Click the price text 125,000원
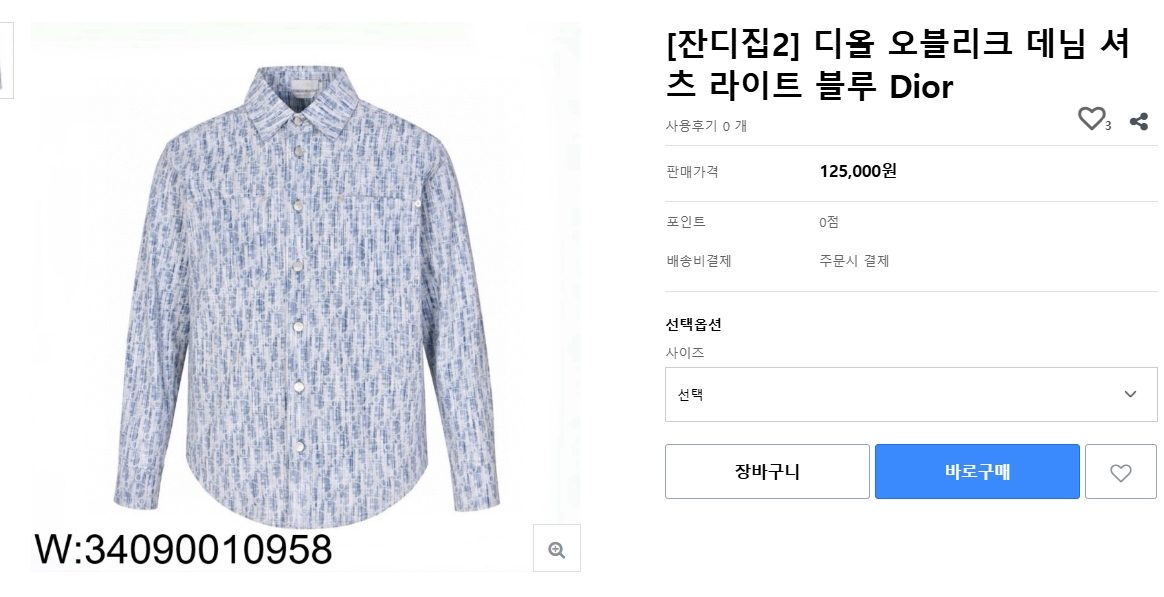1164x597 pixels. pyautogui.click(x=857, y=171)
